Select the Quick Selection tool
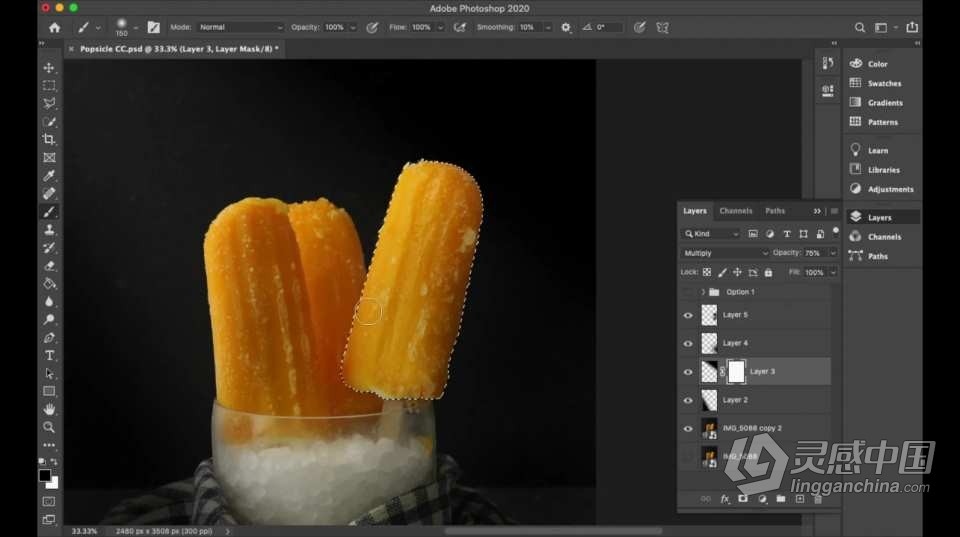 tap(49, 122)
